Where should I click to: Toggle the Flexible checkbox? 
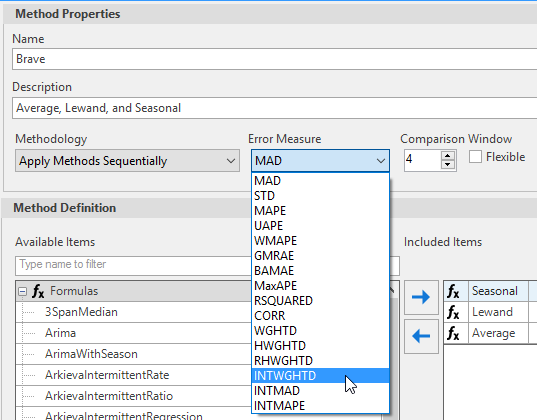475,157
